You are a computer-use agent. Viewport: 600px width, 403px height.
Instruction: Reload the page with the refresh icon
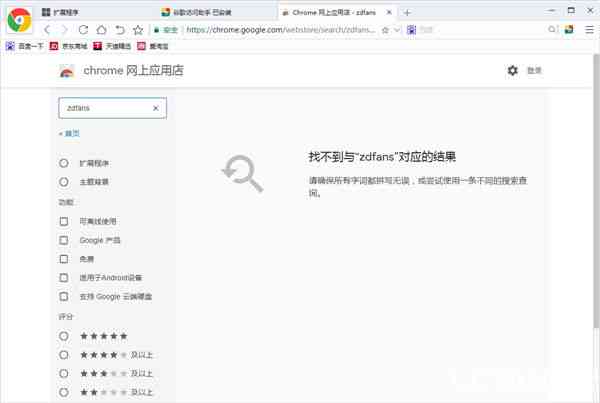(83, 29)
